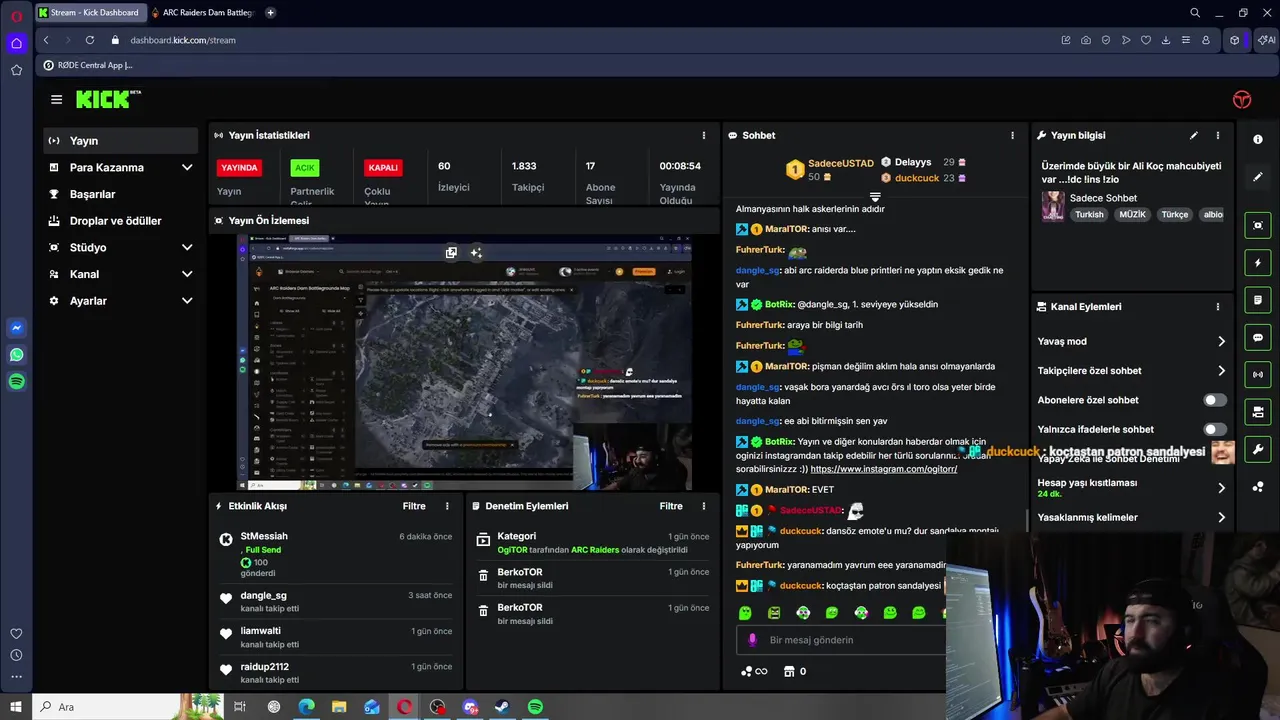Click the stream preview thumbnail
The width and height of the screenshot is (1280, 720).
click(x=464, y=362)
